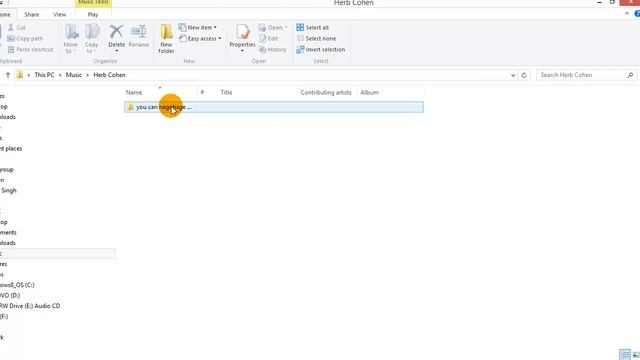Click This PC in the address bar

click(x=44, y=75)
